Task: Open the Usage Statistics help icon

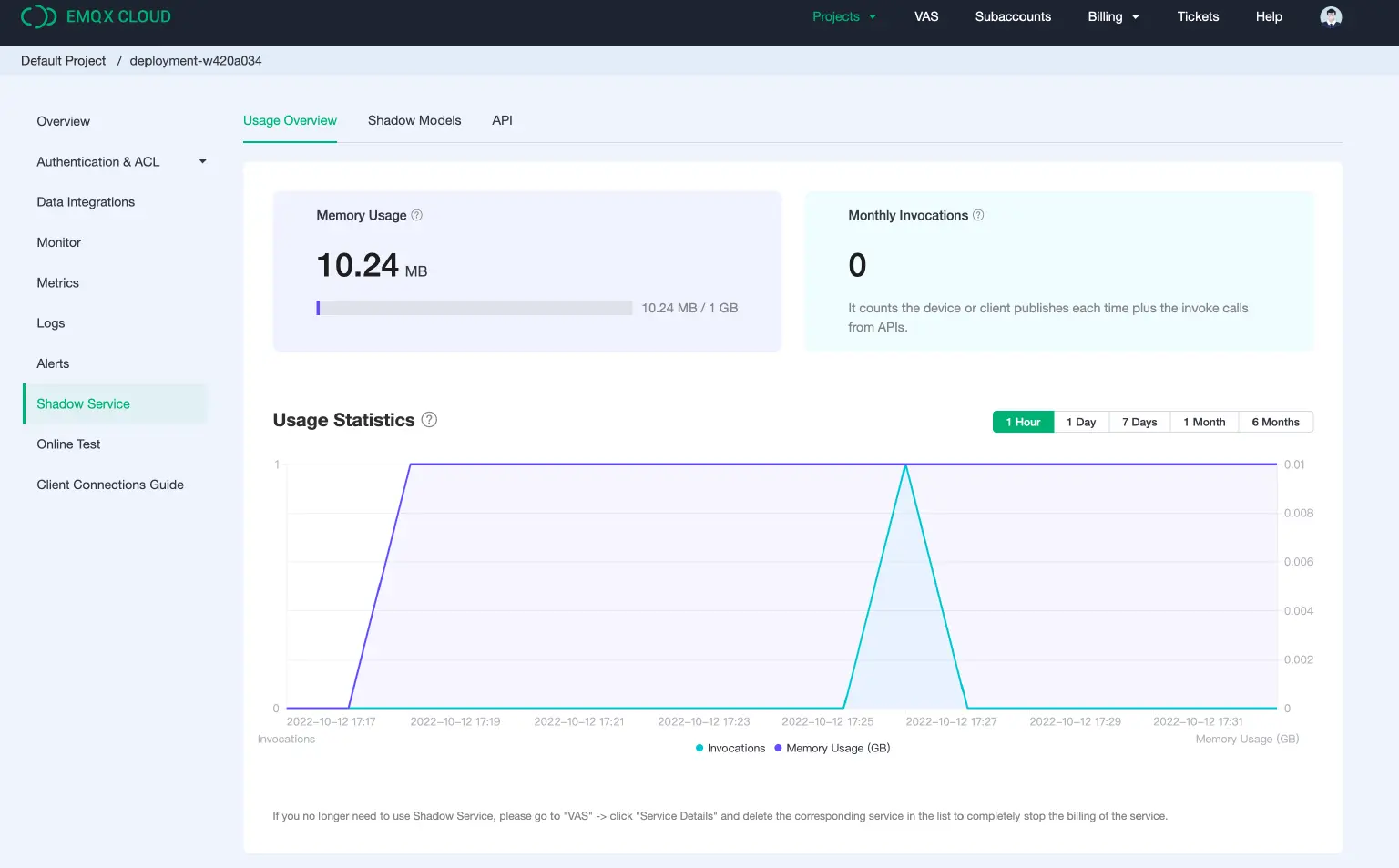Action: point(429,420)
